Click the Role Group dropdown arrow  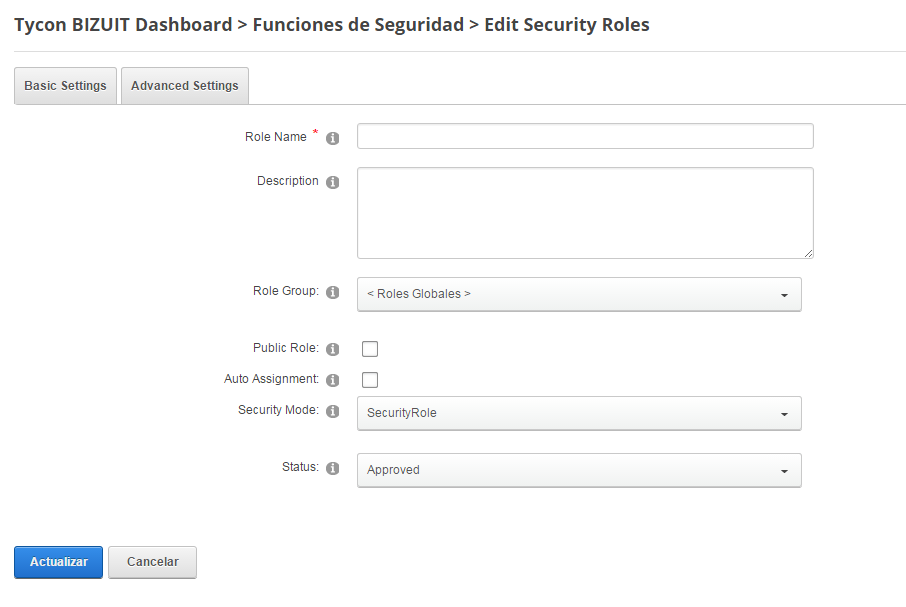[x=784, y=295]
